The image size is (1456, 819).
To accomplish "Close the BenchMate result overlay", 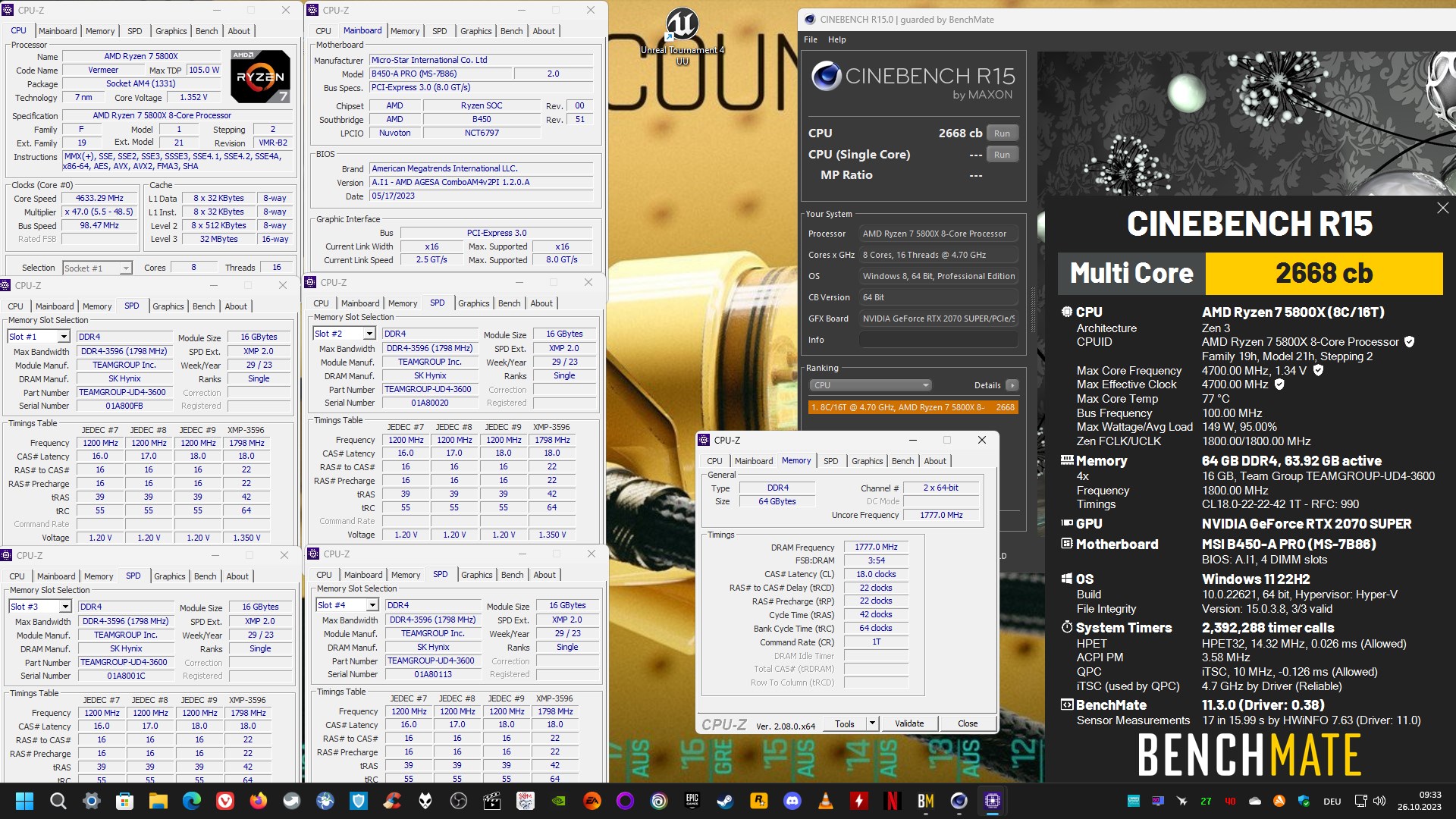I will (1442, 208).
